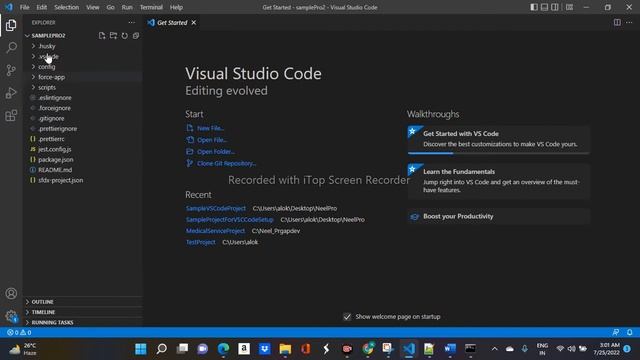Image resolution: width=640 pixels, height=360 pixels.
Task: Expand the .vscode folder
Action: (x=82, y=56)
